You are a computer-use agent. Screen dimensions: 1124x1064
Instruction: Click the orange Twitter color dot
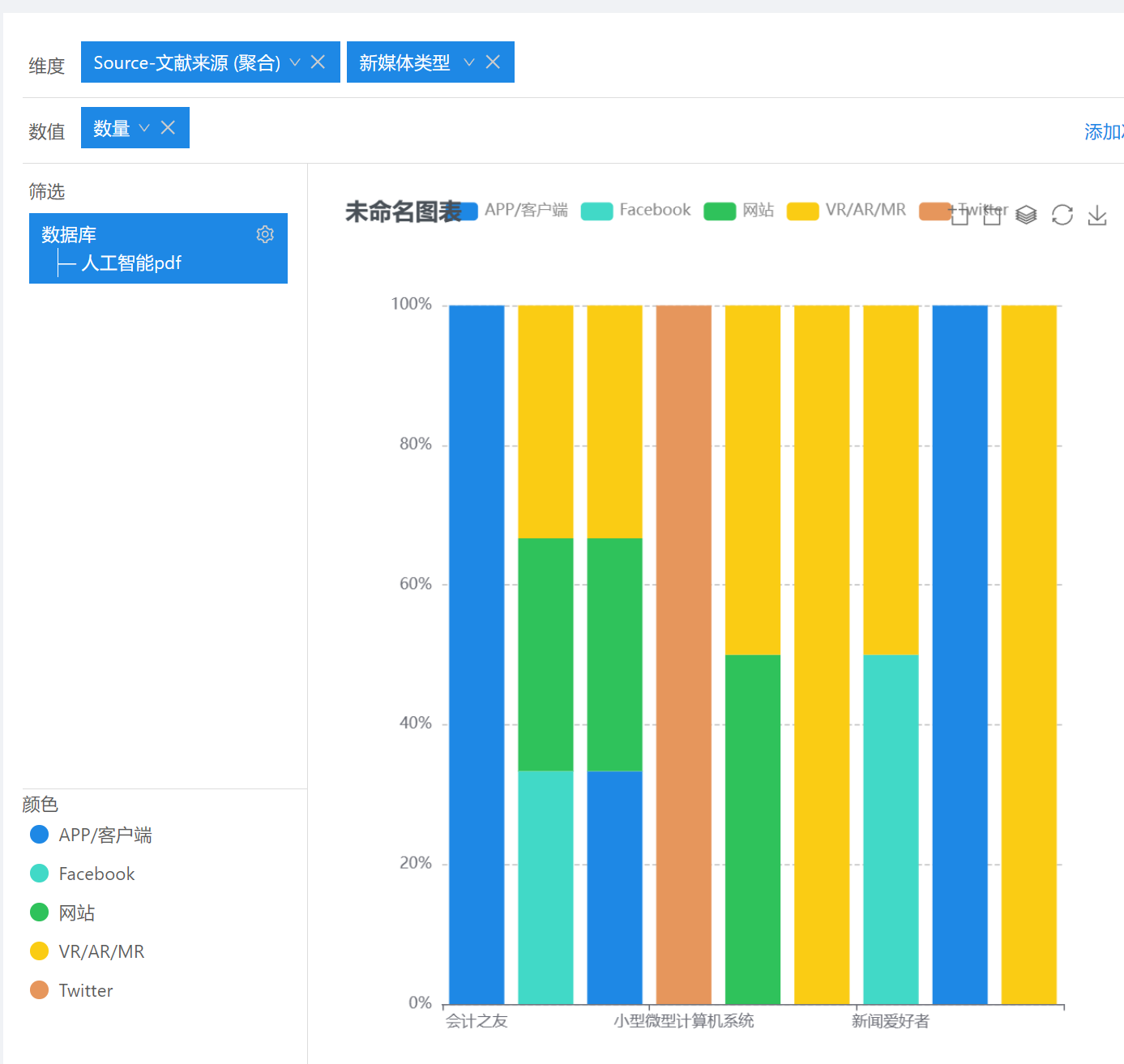[x=39, y=990]
